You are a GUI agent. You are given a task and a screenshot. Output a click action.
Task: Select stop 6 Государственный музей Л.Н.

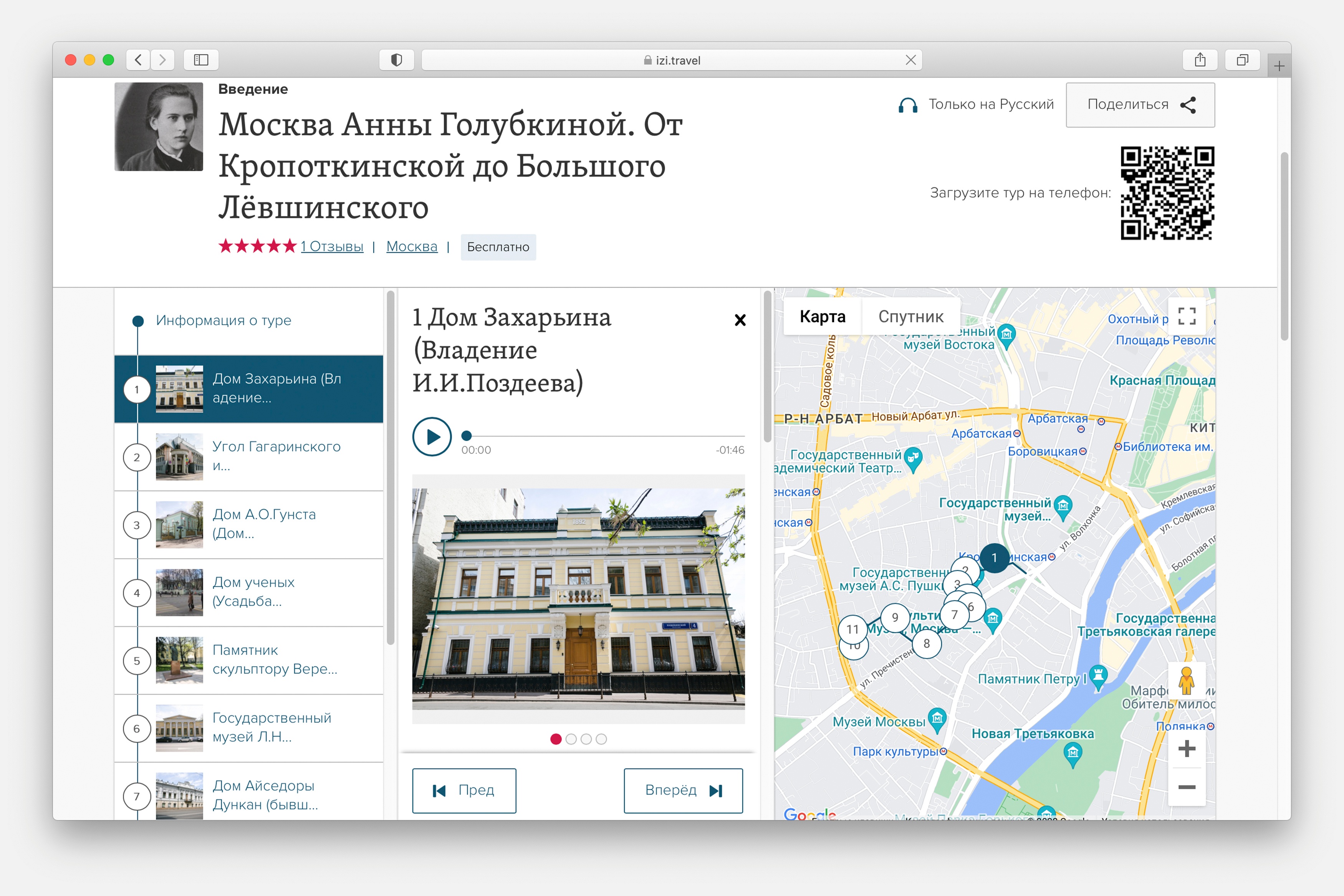click(248, 728)
